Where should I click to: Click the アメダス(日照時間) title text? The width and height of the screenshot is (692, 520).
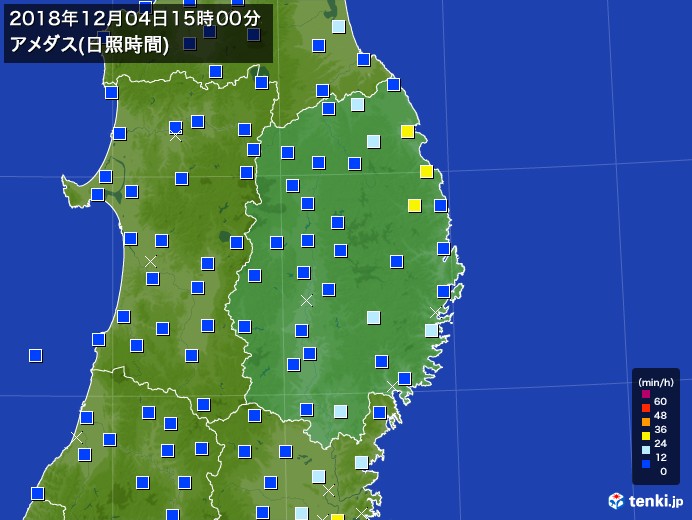(x=89, y=45)
